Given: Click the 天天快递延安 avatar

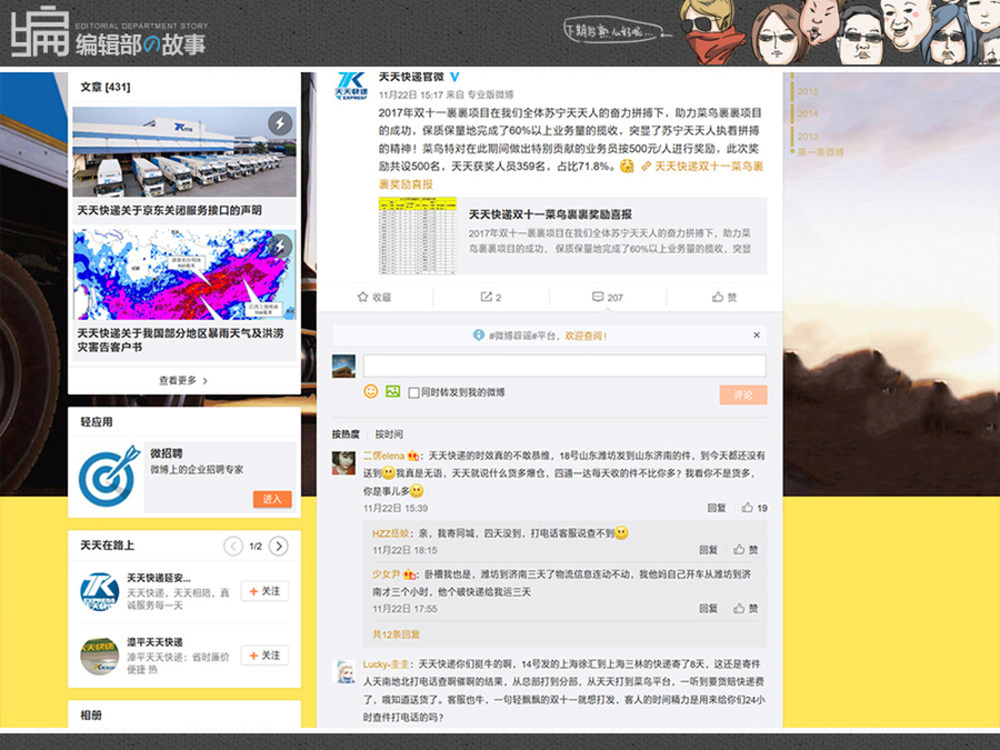Looking at the screenshot, I should coord(99,591).
